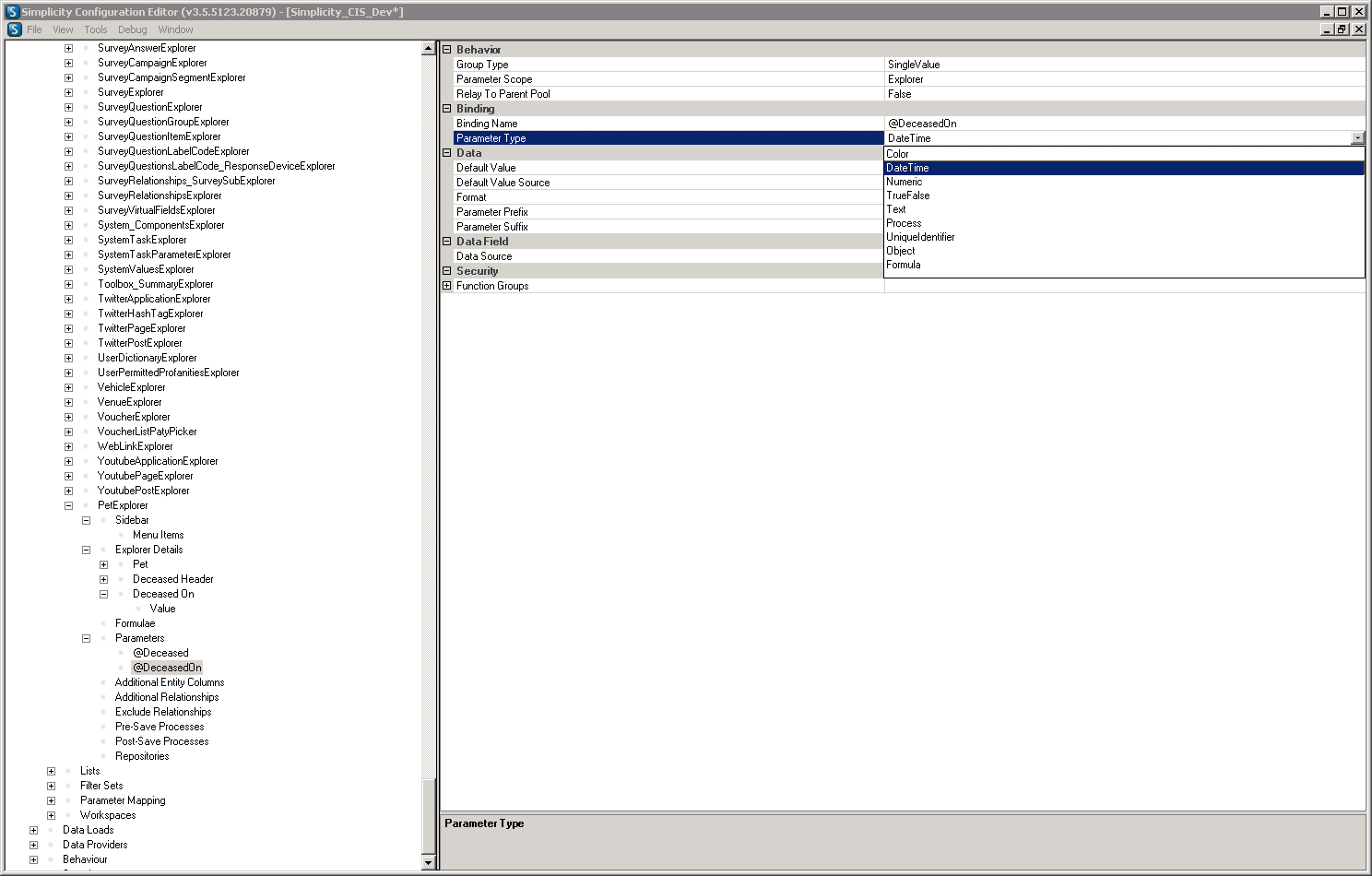Select the Repositories node
This screenshot has height=876, width=1372.
142,756
